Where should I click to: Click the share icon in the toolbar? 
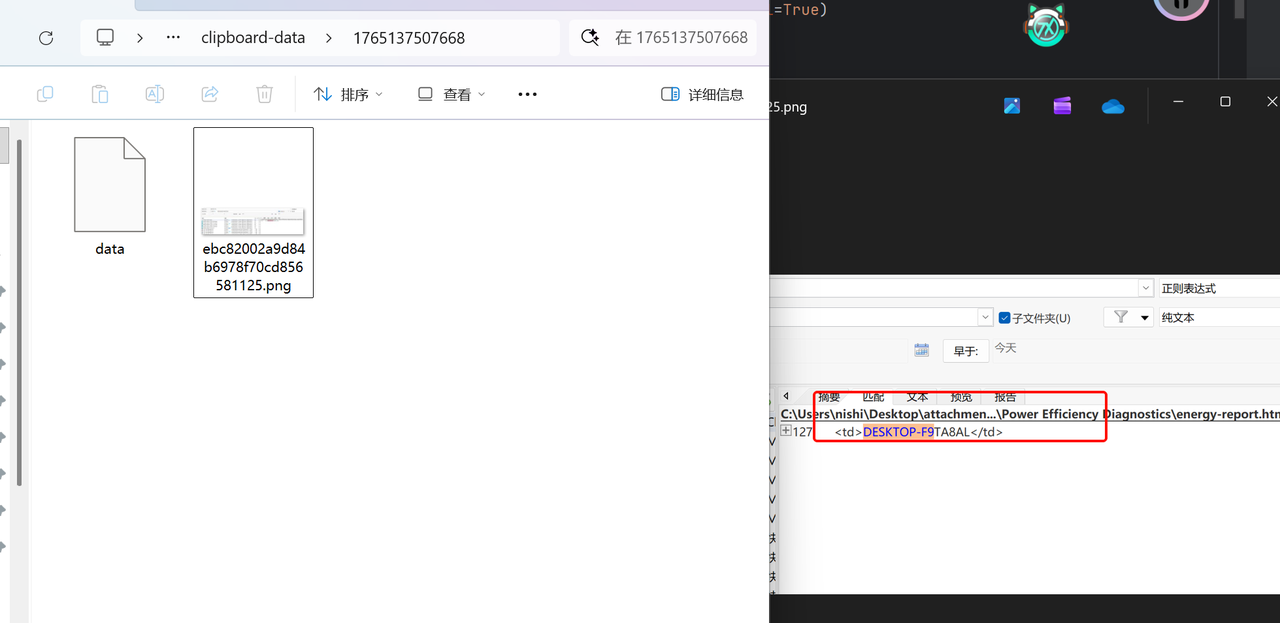[210, 94]
